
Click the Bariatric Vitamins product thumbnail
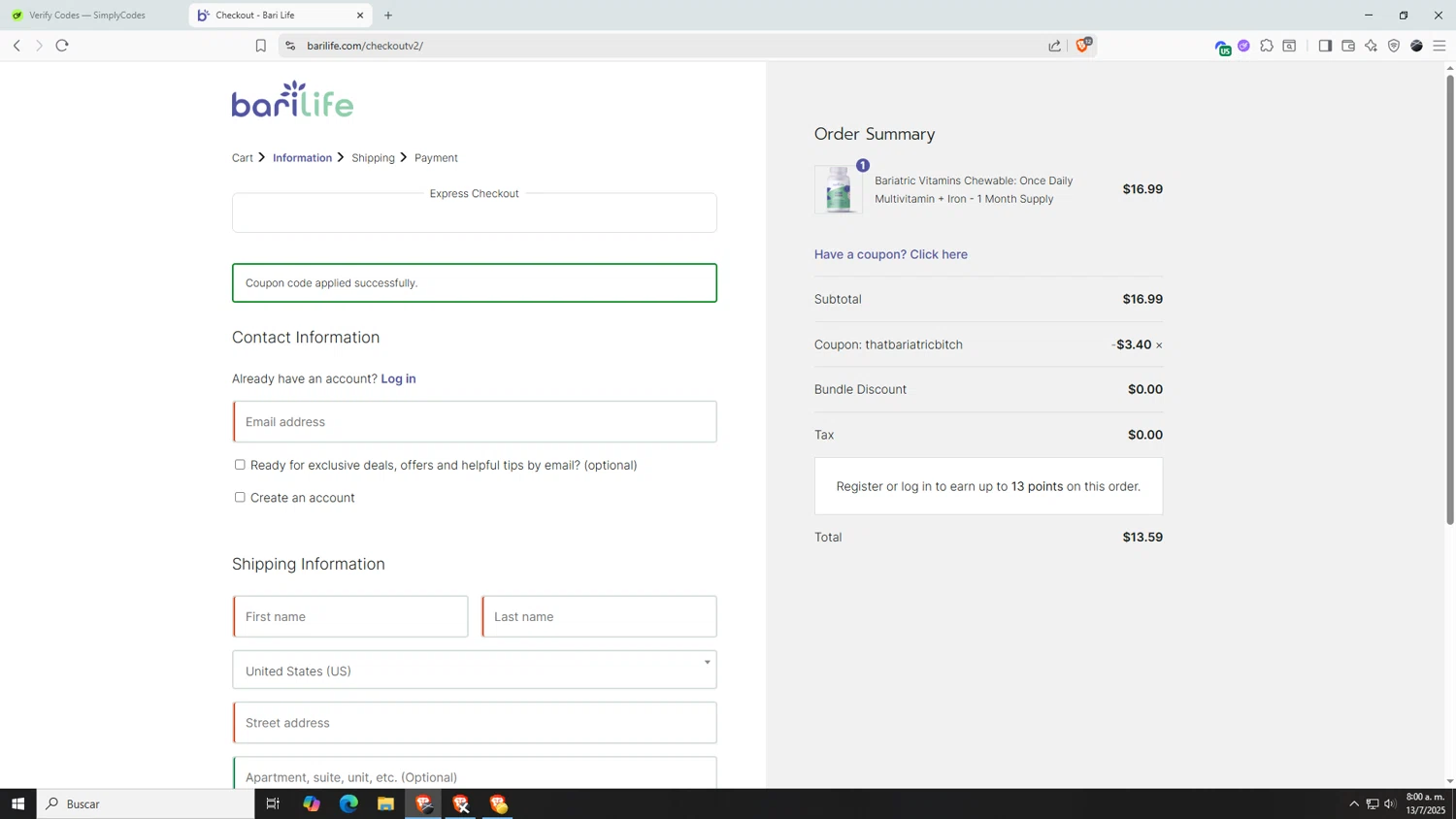point(839,189)
